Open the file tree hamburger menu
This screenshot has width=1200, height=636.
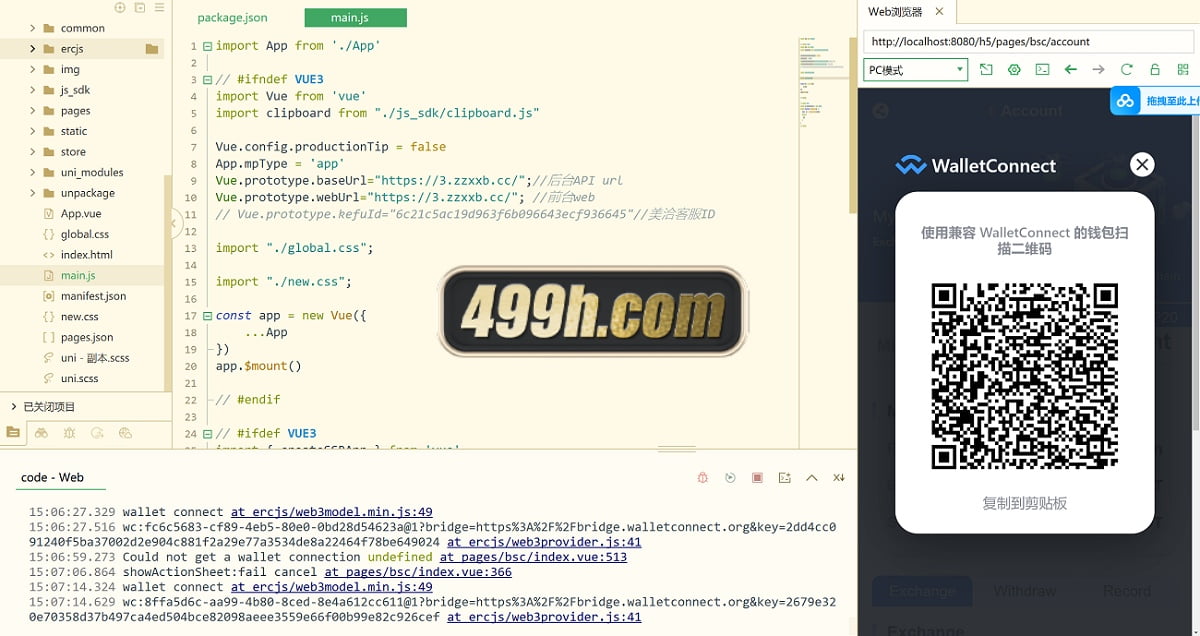click(x=158, y=8)
